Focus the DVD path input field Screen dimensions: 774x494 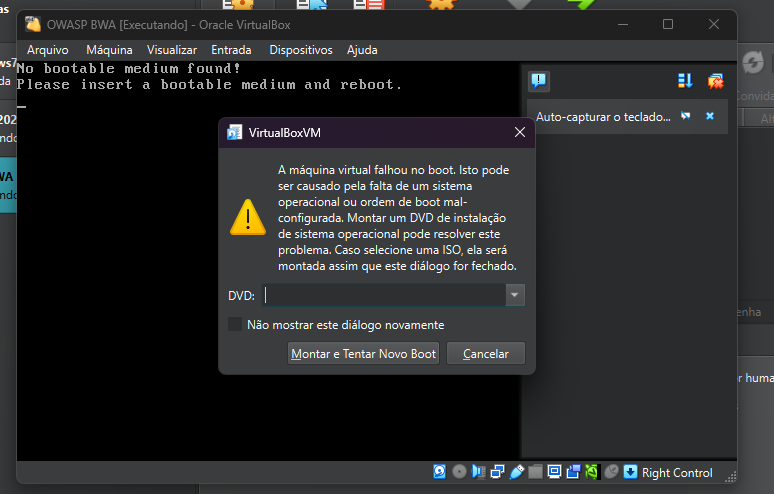pyautogui.click(x=384, y=295)
